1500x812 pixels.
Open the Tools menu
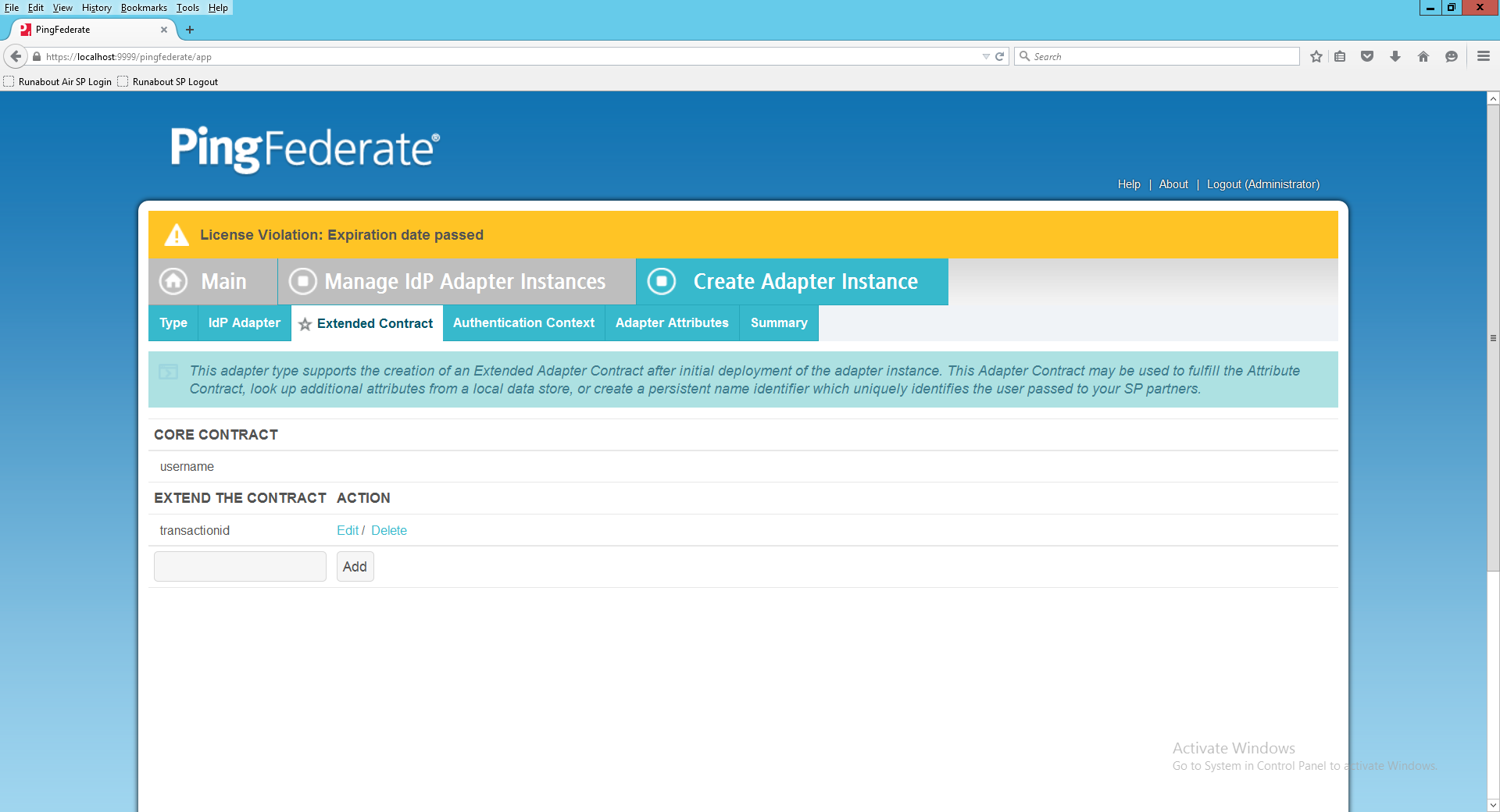click(187, 8)
